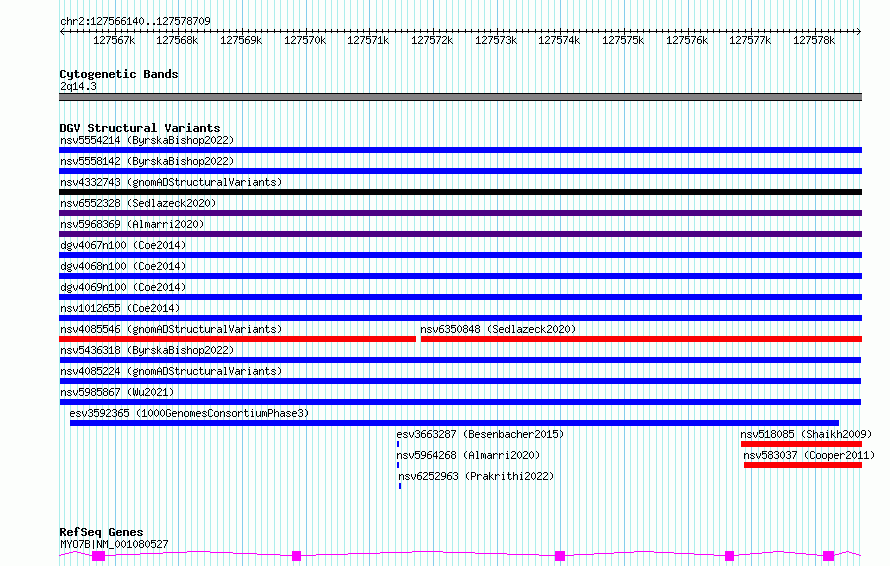Click the red nsv518085 Shaikh2009 bar
This screenshot has height=566, width=890.
(801, 444)
